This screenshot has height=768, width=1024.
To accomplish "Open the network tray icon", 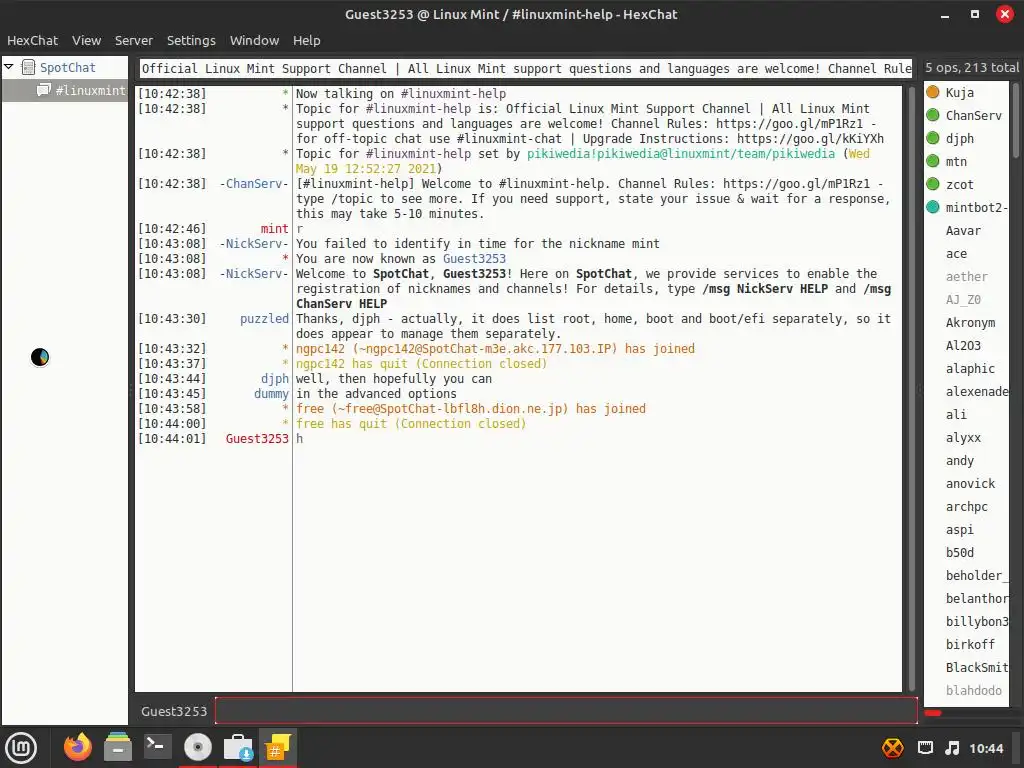I will coord(925,748).
